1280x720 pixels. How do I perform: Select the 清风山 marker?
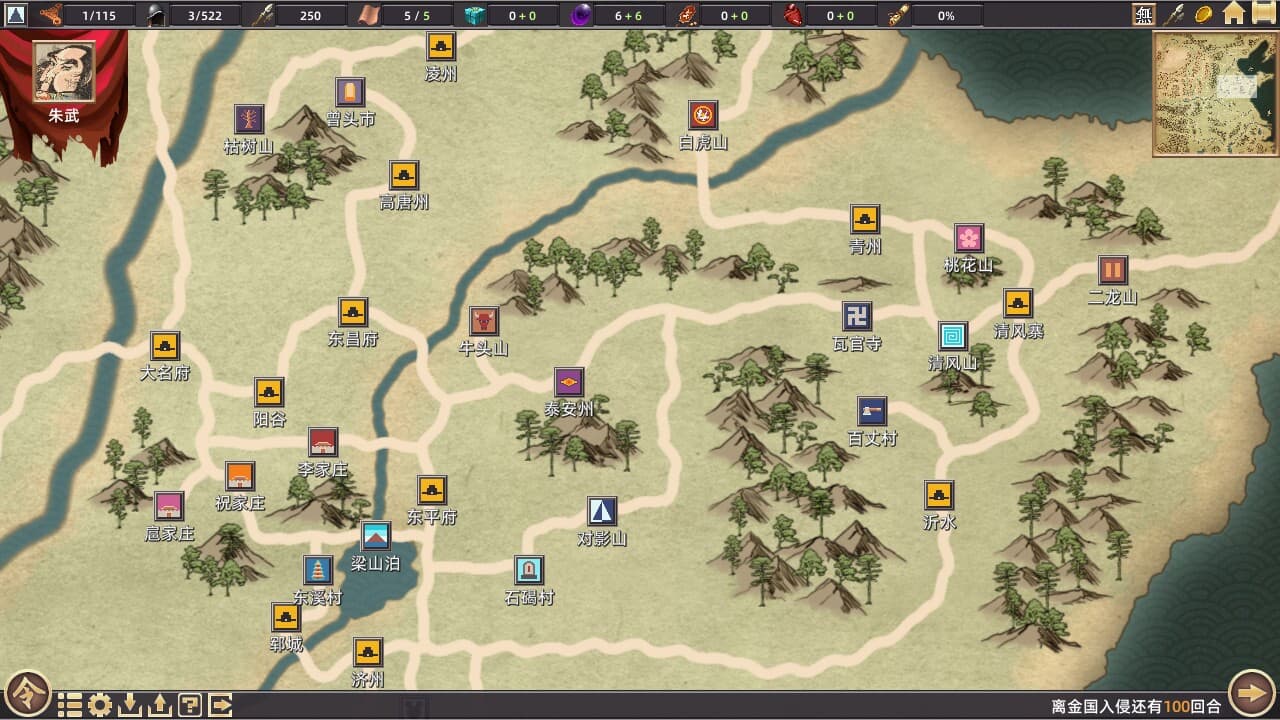click(953, 336)
